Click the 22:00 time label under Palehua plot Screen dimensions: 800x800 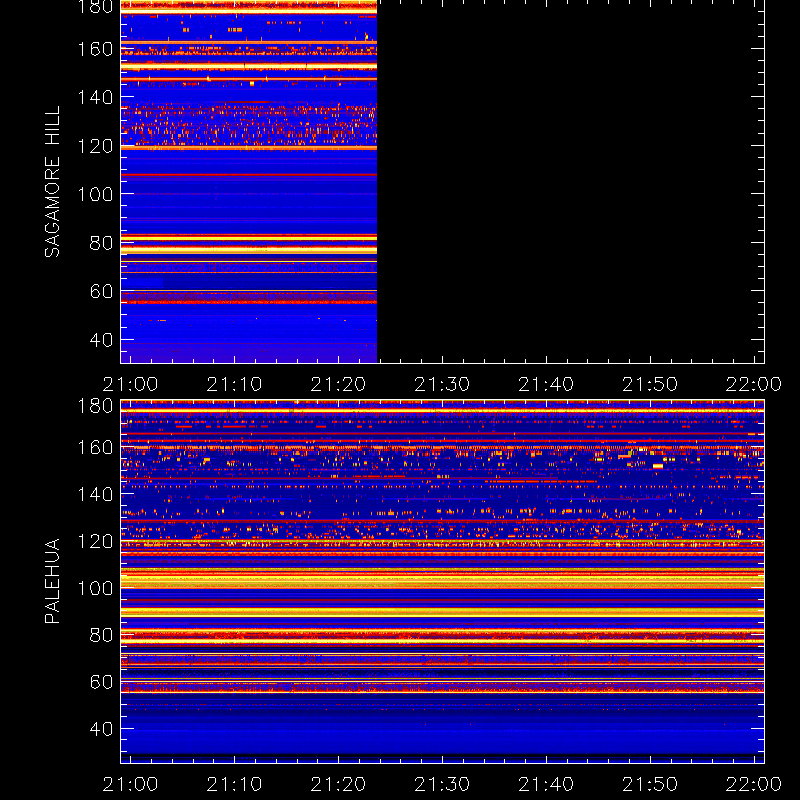coord(754,784)
